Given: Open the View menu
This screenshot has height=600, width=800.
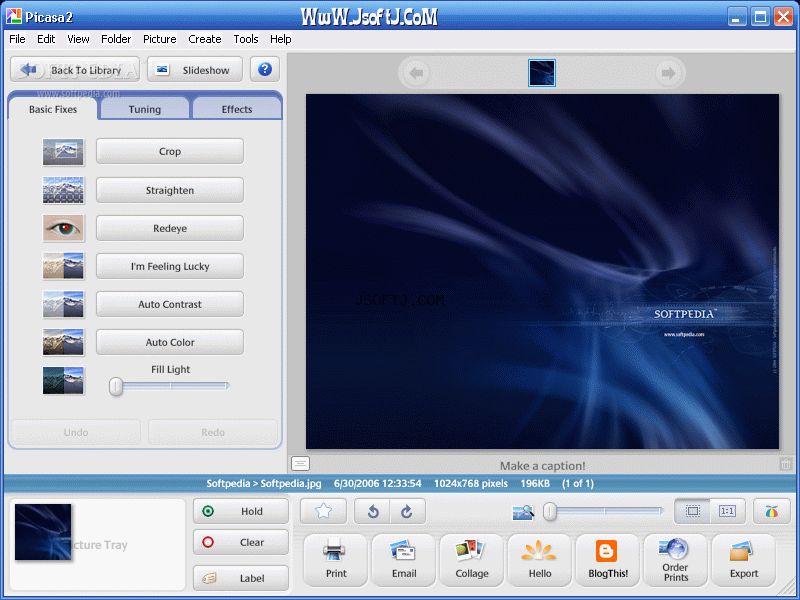Looking at the screenshot, I should [78, 39].
